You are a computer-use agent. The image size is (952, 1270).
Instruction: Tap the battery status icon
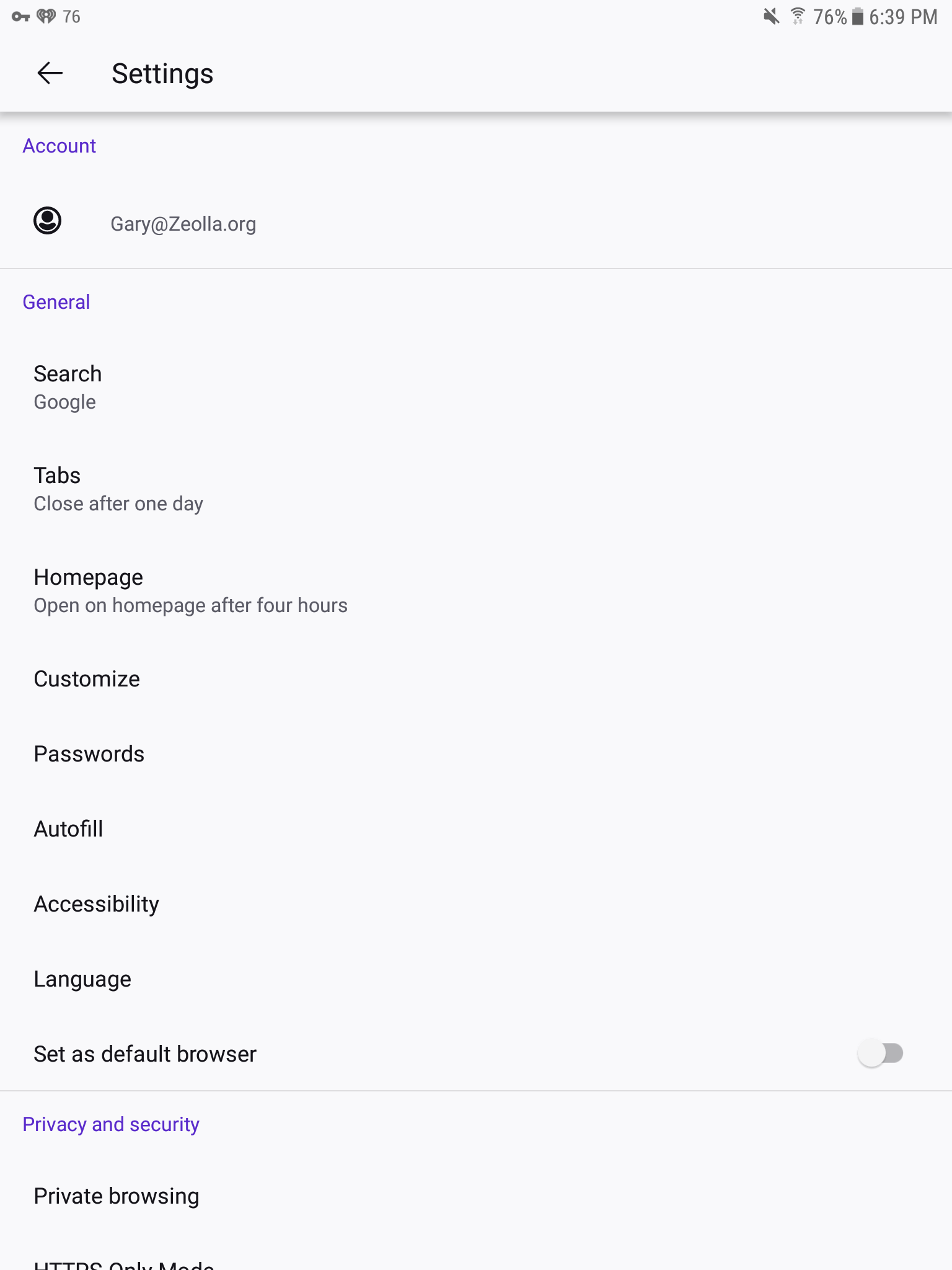point(857,17)
